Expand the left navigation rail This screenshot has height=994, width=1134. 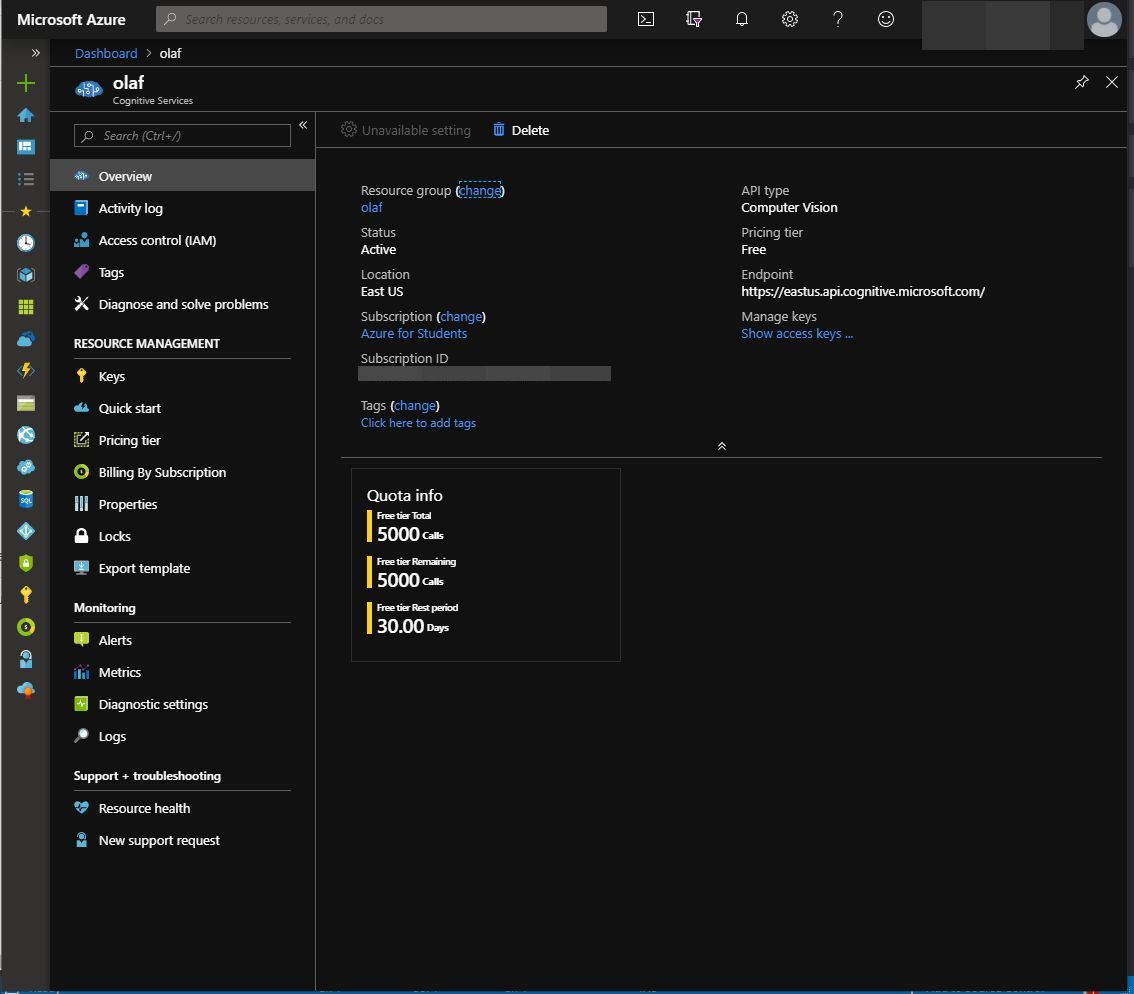(x=35, y=53)
